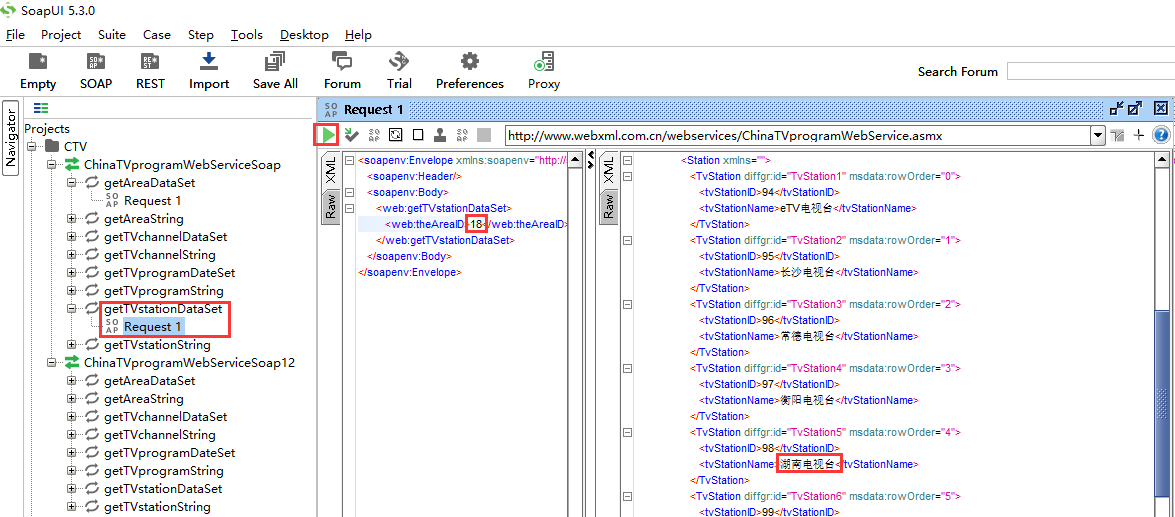The image size is (1175, 517).
Task: Switch to the Raw tab in request panel
Action: point(329,206)
